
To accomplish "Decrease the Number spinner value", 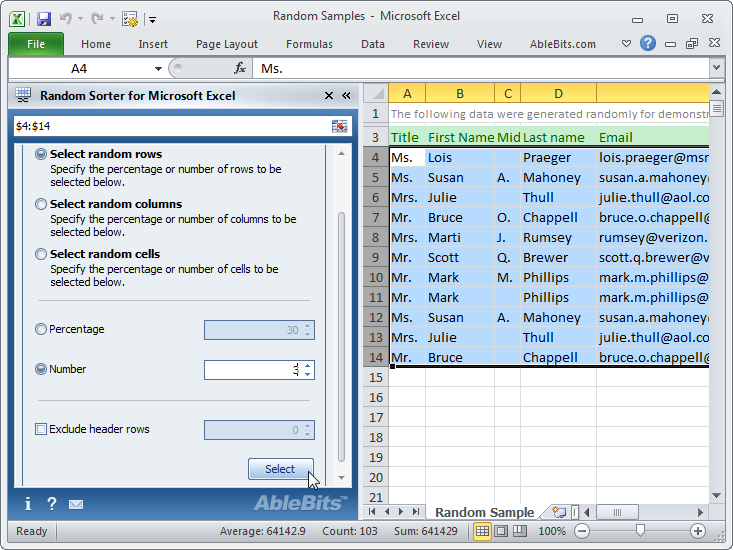I will 308,374.
